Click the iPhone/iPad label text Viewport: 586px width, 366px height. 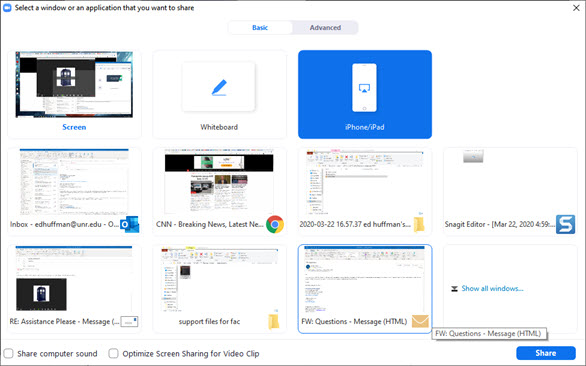[x=364, y=127]
